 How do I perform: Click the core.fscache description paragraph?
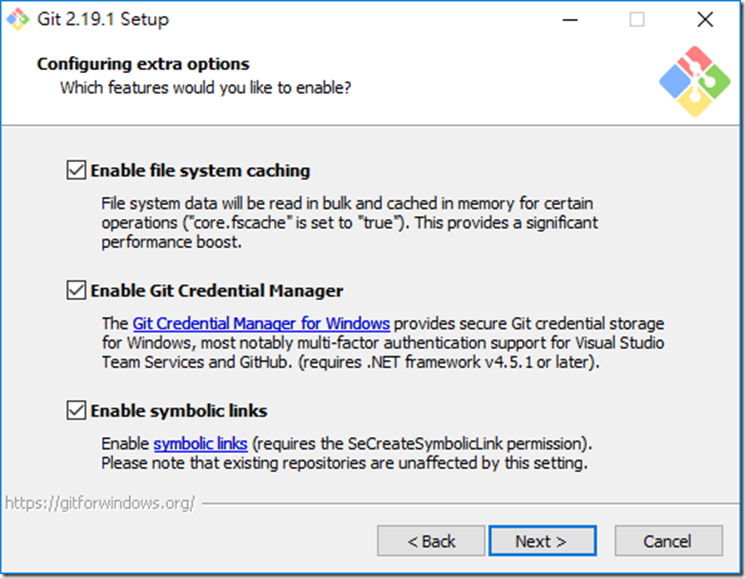[349, 223]
